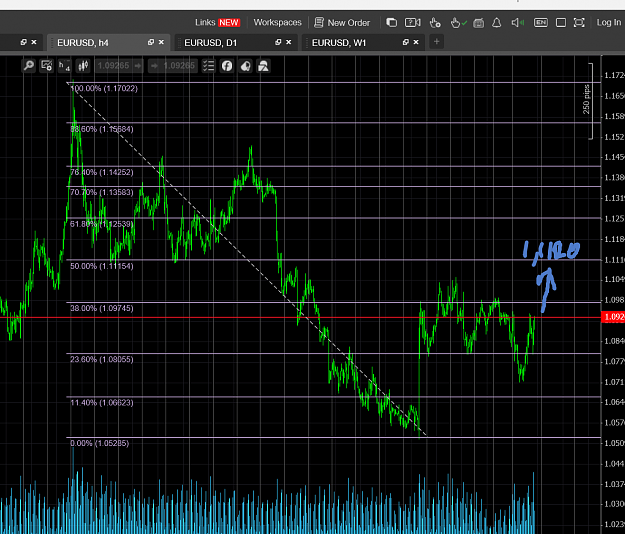This screenshot has width=625, height=534.
Task: Click the stacked windows icon after New Order
Action: (391, 23)
